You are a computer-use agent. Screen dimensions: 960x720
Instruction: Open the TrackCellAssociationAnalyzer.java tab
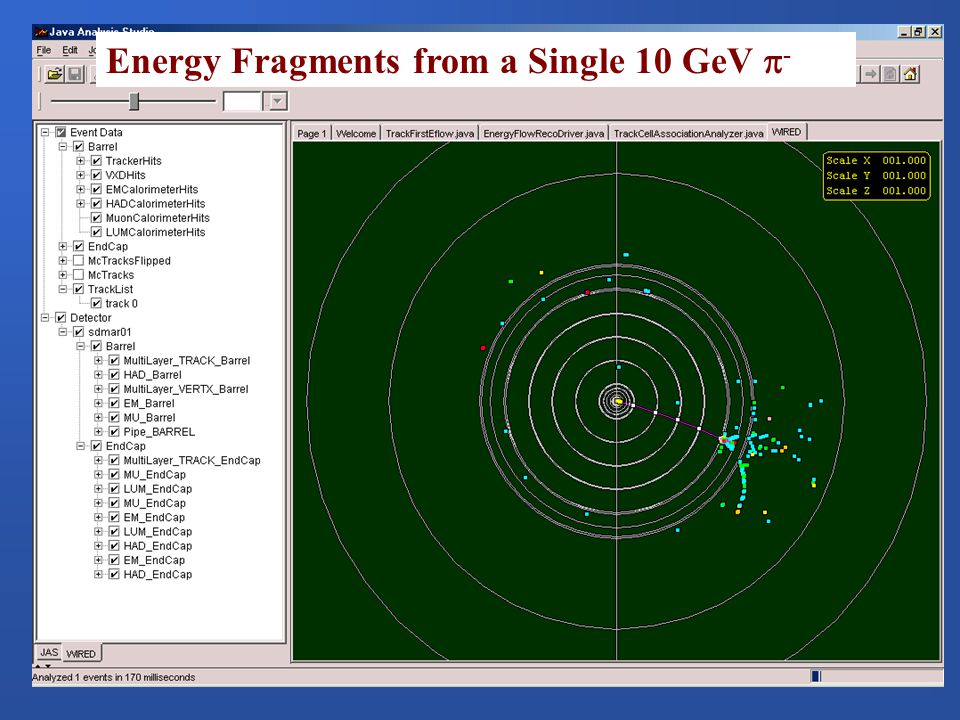coord(688,133)
